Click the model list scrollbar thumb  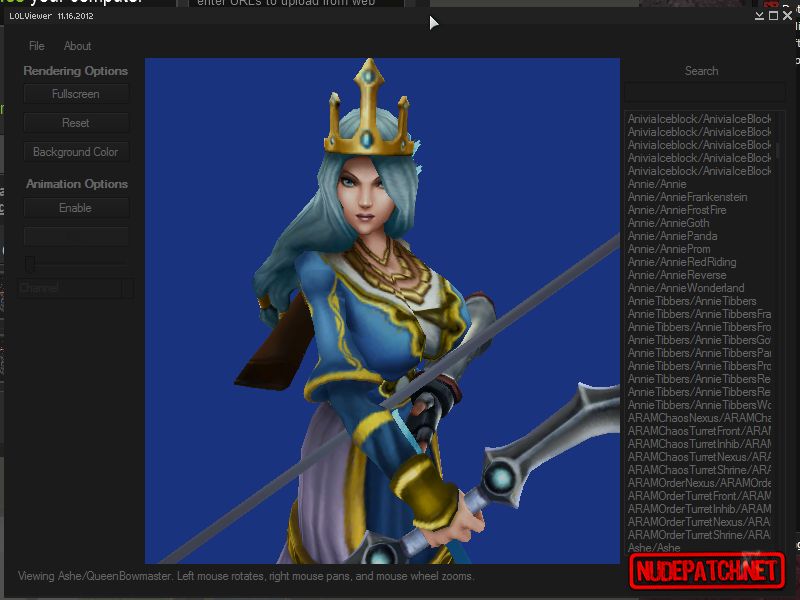point(778,150)
